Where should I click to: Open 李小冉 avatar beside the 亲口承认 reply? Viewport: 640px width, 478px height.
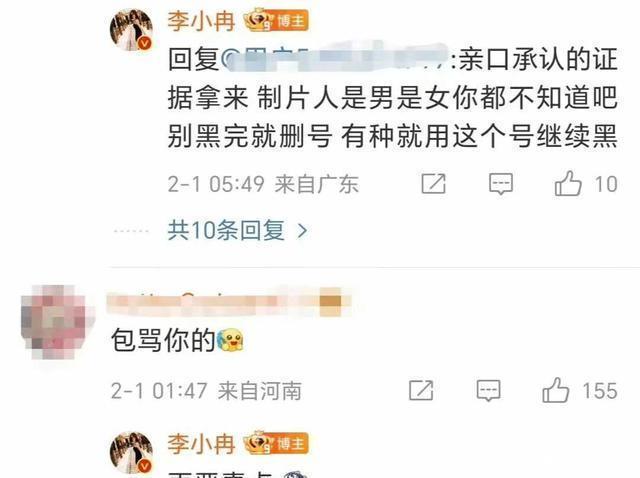coord(131,29)
